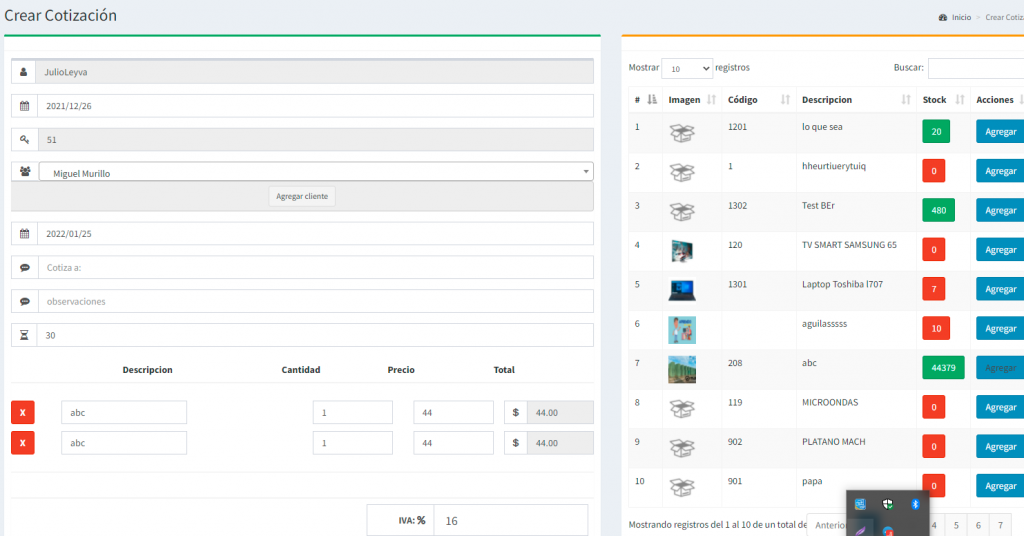
Task: Open Windows Security shield tray icon
Action: 887,504
